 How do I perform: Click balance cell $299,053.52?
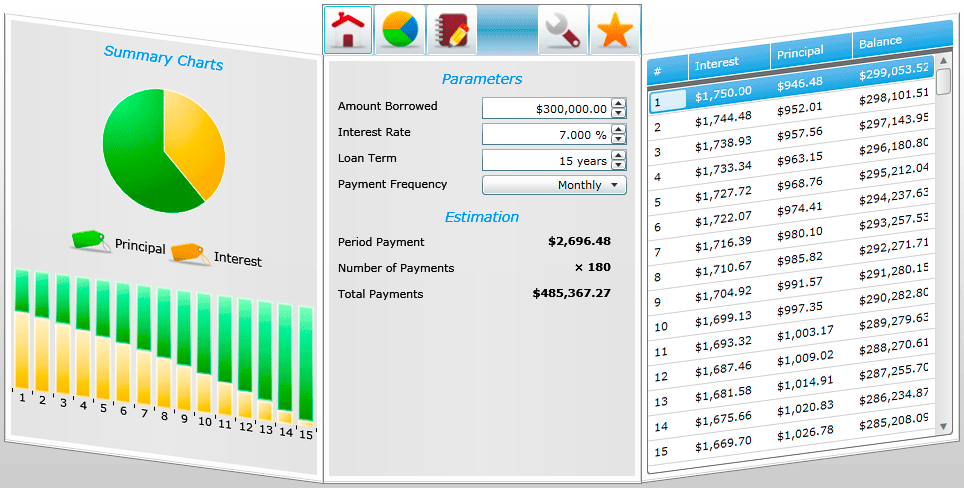click(894, 71)
